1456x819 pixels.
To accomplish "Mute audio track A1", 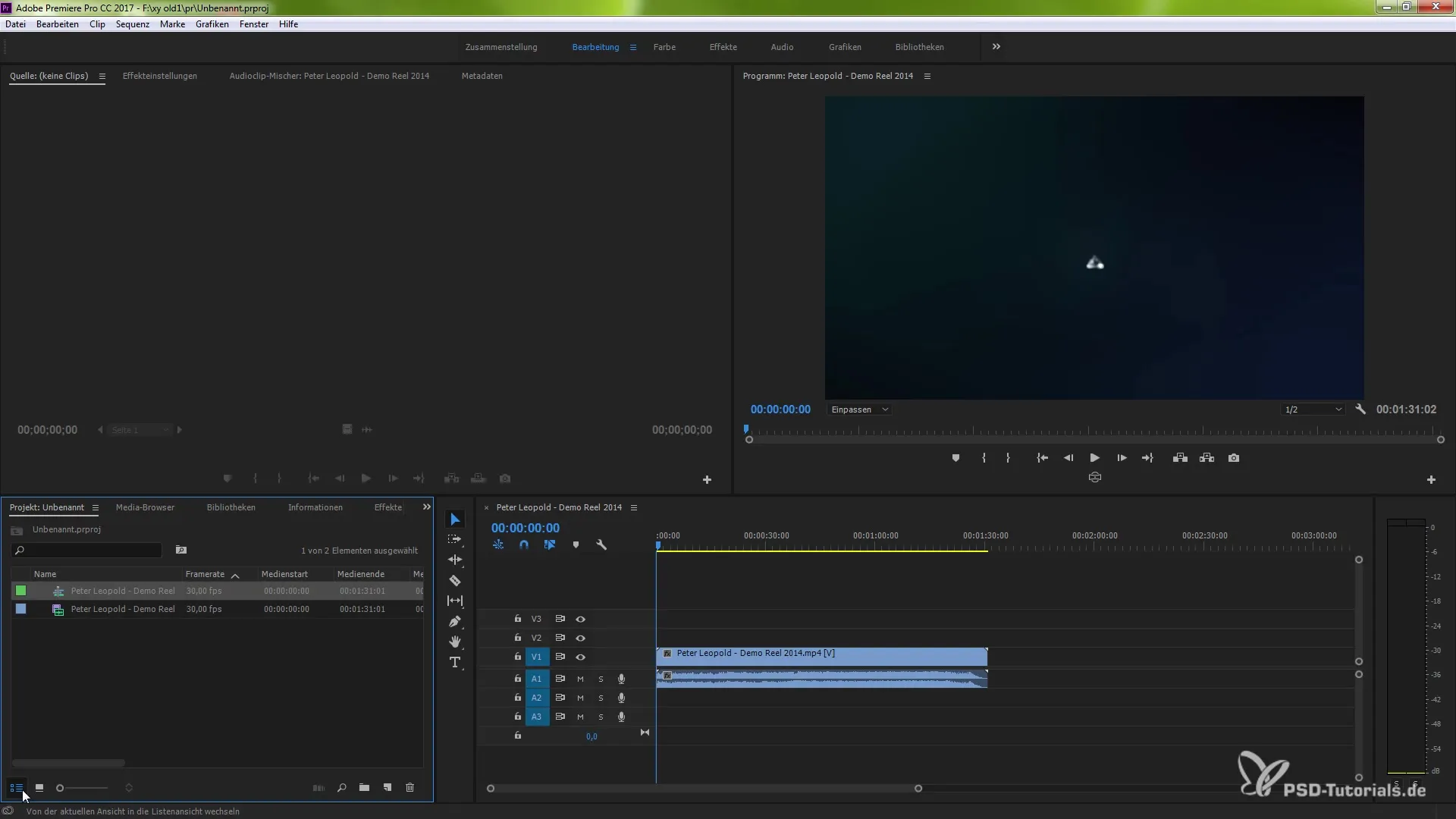I will (x=580, y=679).
